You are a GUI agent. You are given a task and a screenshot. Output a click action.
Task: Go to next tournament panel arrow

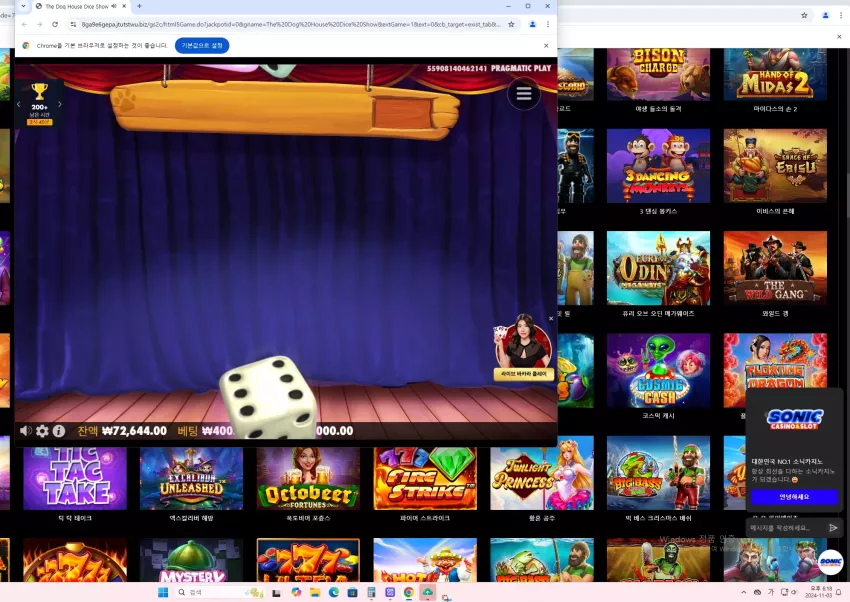pyautogui.click(x=60, y=104)
